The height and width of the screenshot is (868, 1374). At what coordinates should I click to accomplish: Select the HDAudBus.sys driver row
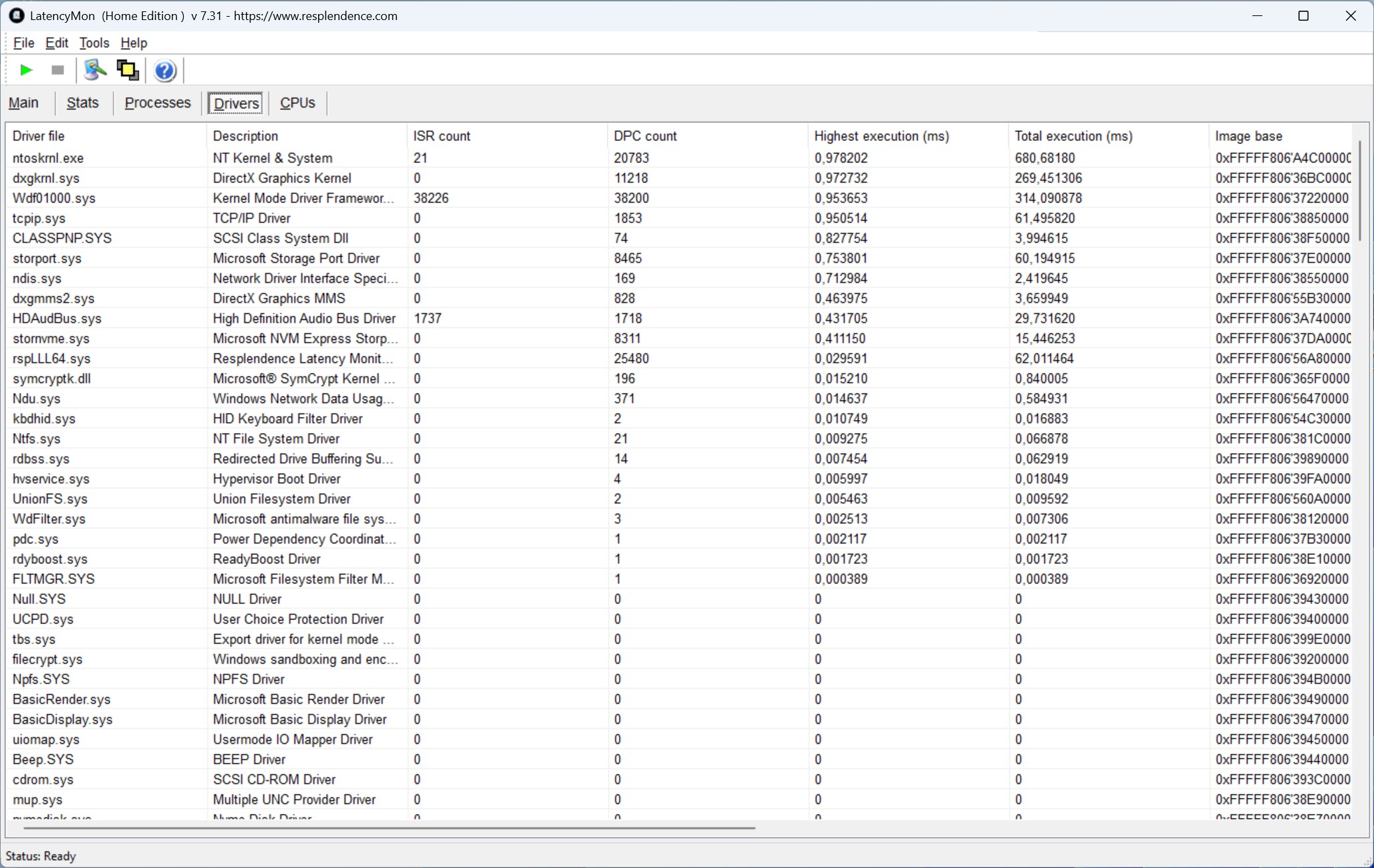[x=57, y=319]
